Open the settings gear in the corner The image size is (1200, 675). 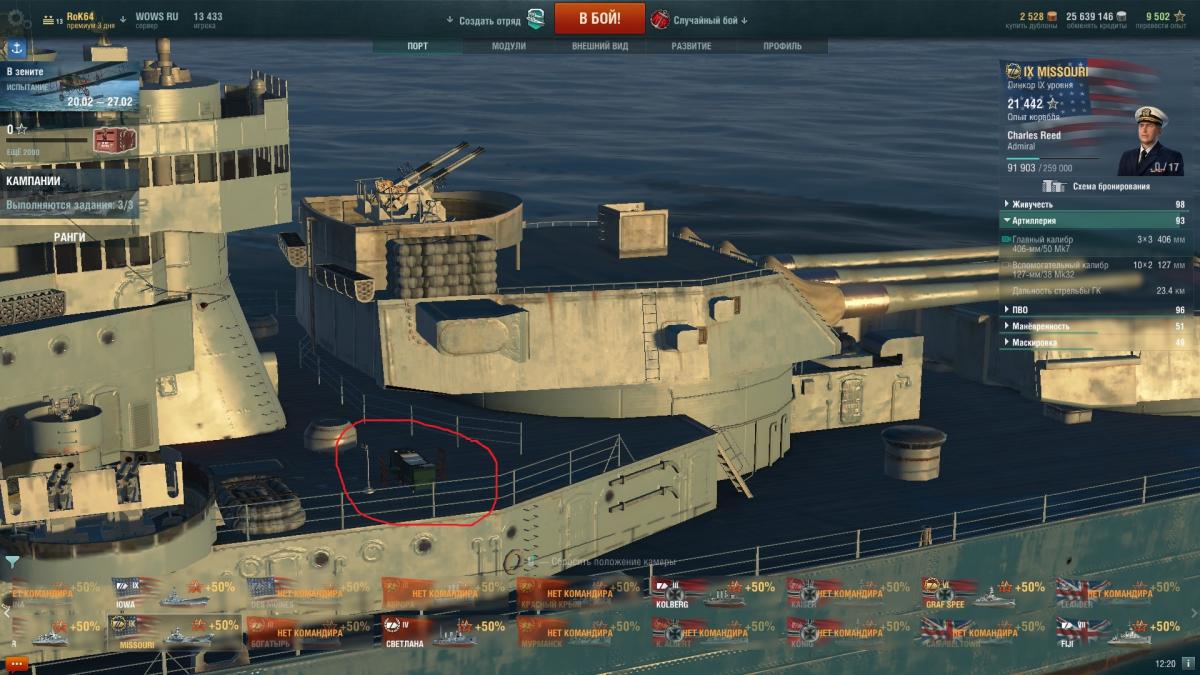[17, 19]
